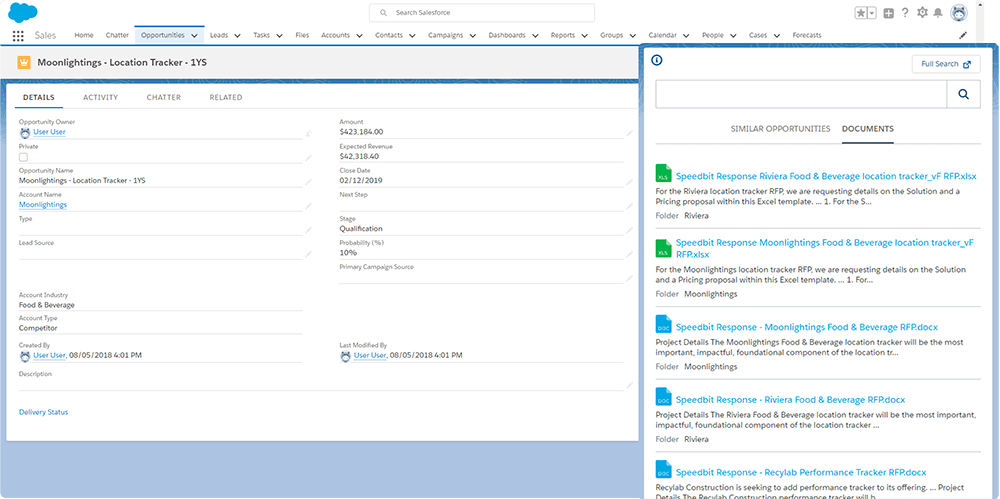Expand the Tasks tab dropdown chevron
Image resolution: width=1000 pixels, height=499 pixels.
point(279,36)
